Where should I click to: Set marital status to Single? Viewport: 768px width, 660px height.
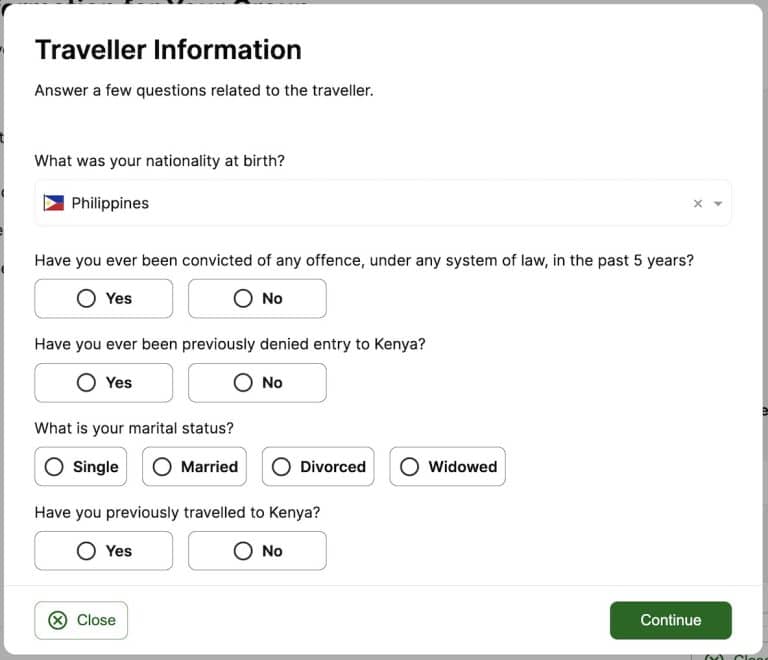[x=81, y=466]
